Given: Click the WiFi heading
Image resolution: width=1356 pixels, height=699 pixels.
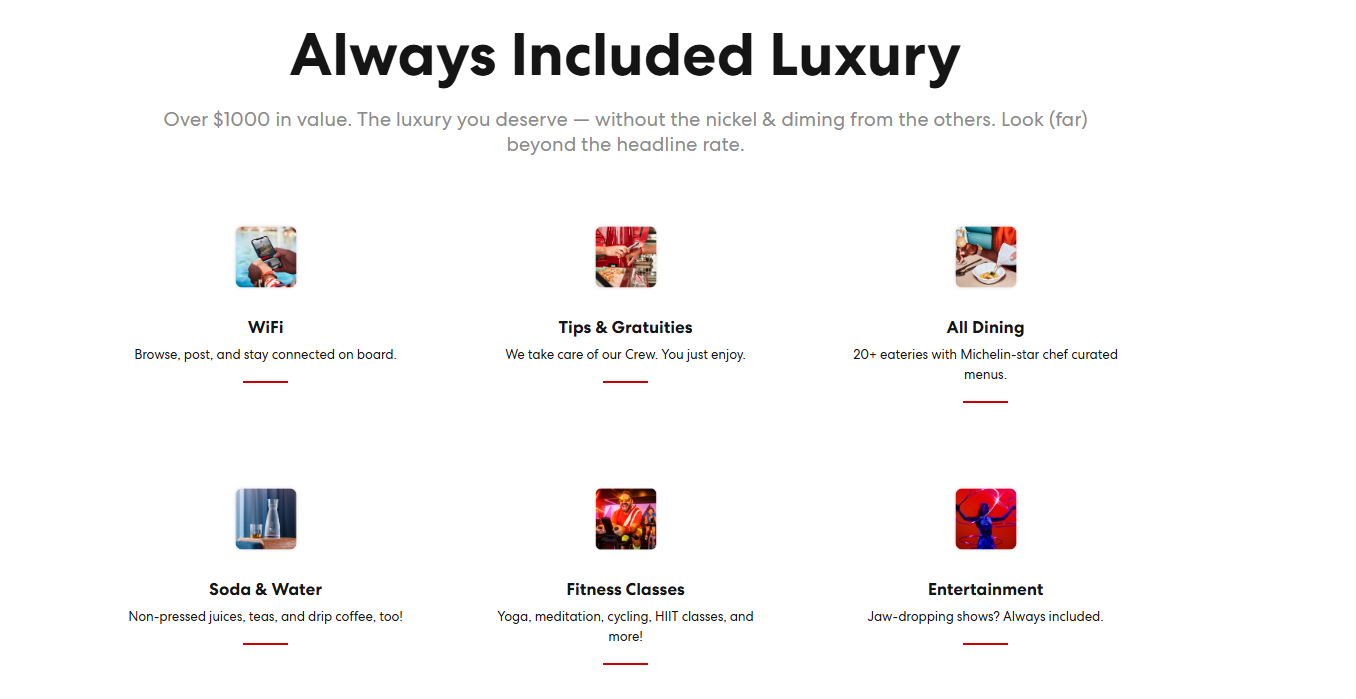Looking at the screenshot, I should point(266,327).
